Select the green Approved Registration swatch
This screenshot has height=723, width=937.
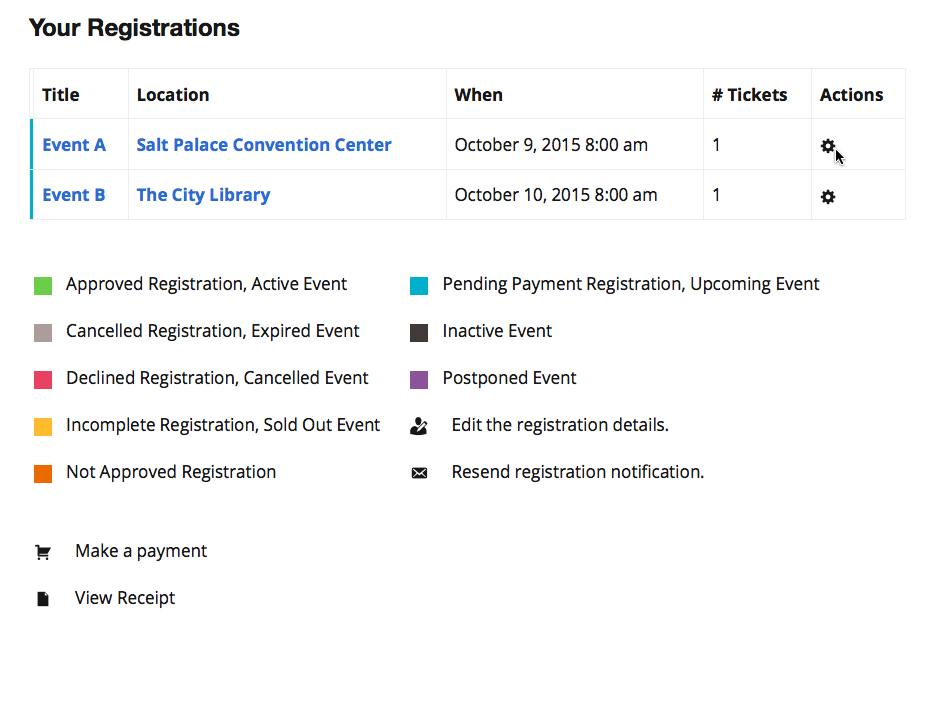click(x=43, y=286)
